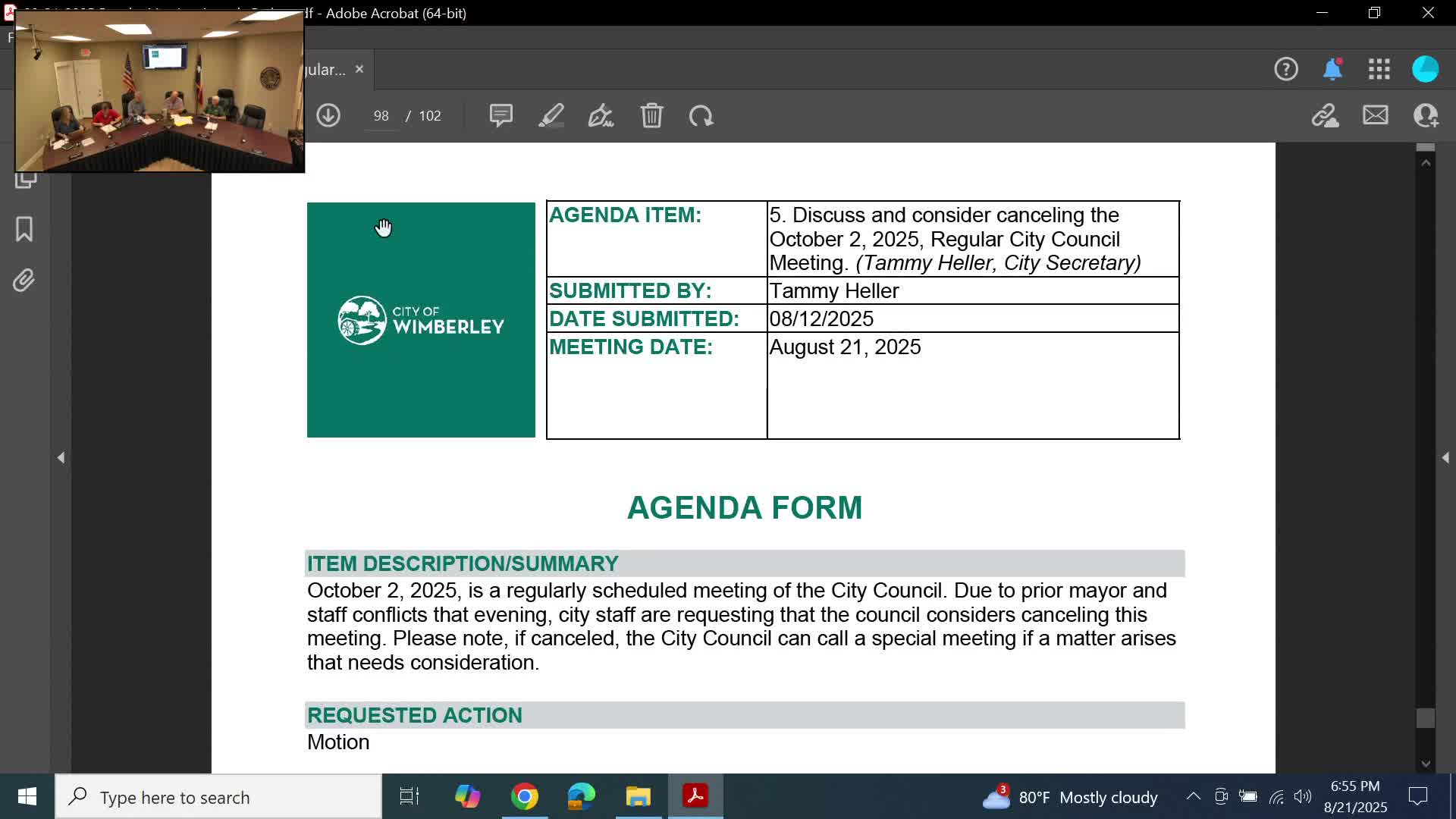Image resolution: width=1456 pixels, height=819 pixels.
Task: Select the highlighter pen tool
Action: (x=551, y=115)
